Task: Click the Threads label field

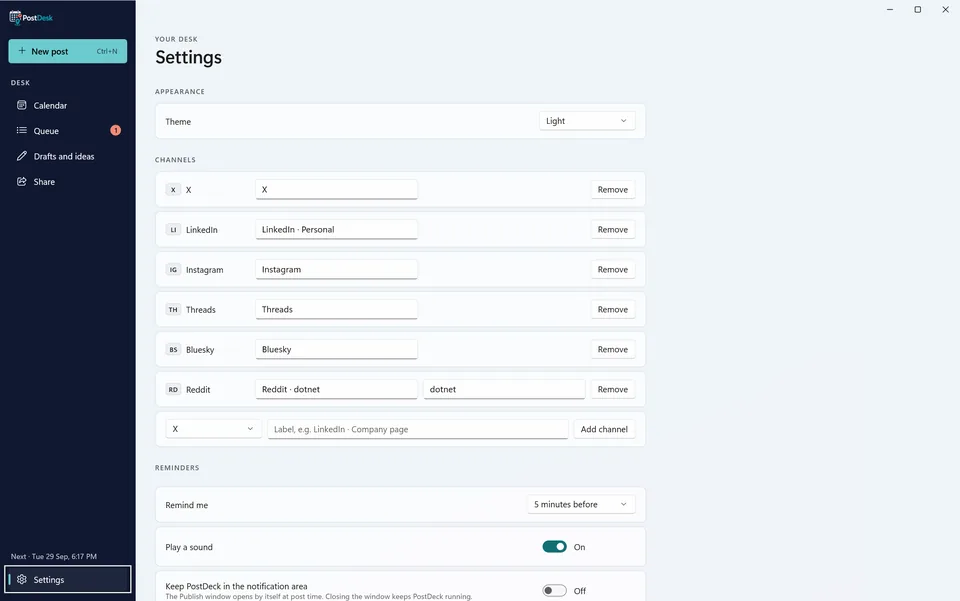Action: click(x=336, y=310)
